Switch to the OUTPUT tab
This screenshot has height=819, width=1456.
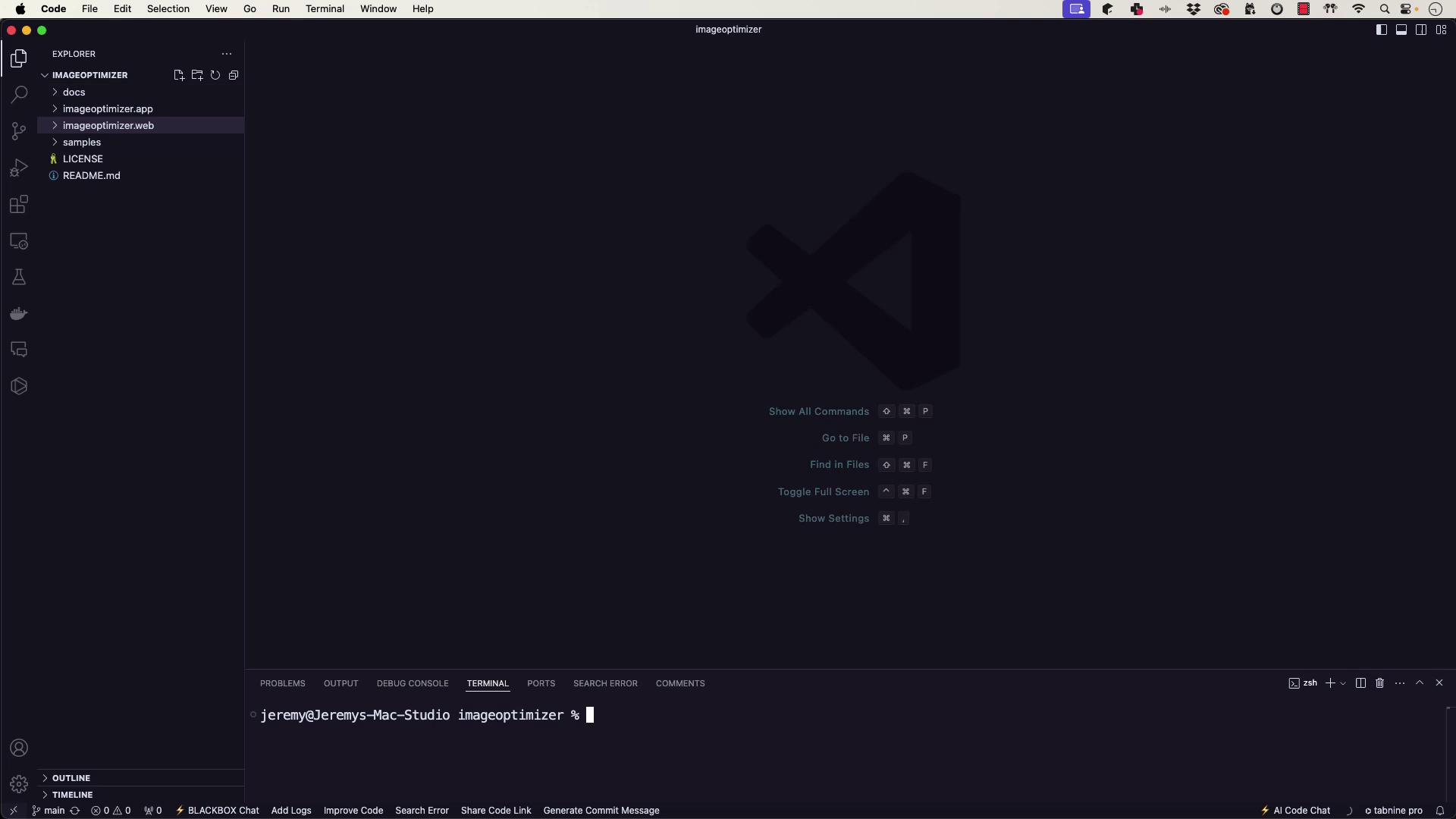click(341, 683)
